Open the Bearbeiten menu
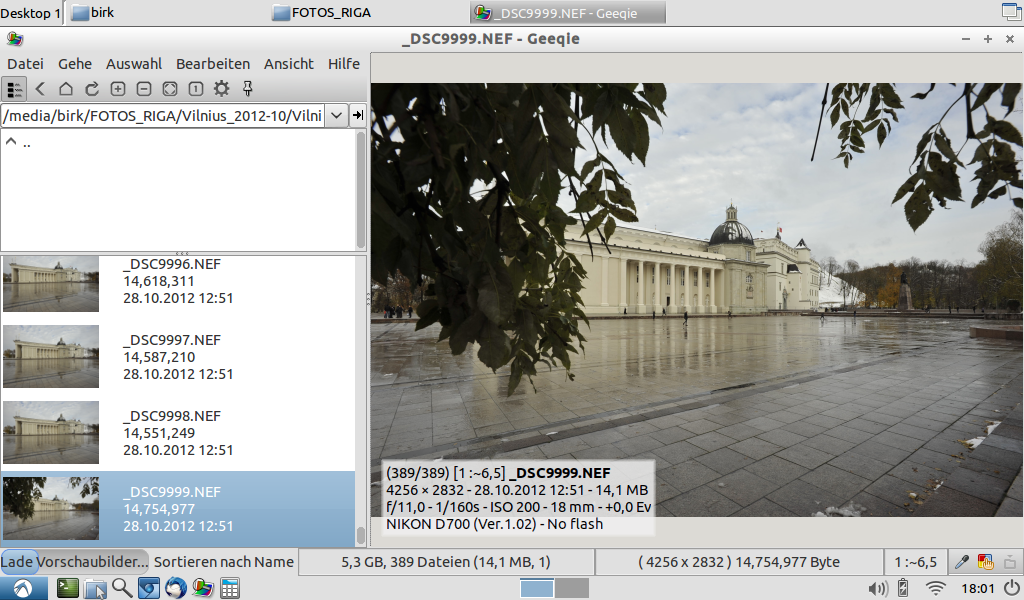Viewport: 1024px width, 600px height. pos(213,64)
